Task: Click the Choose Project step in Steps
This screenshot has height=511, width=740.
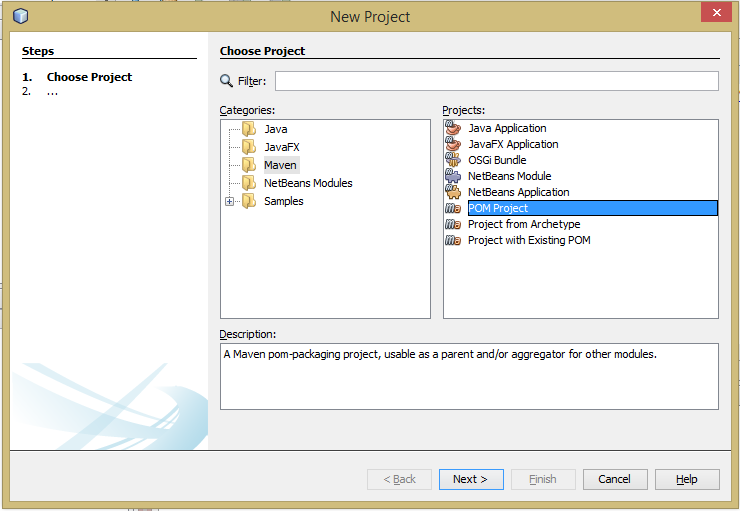Action: point(89,77)
